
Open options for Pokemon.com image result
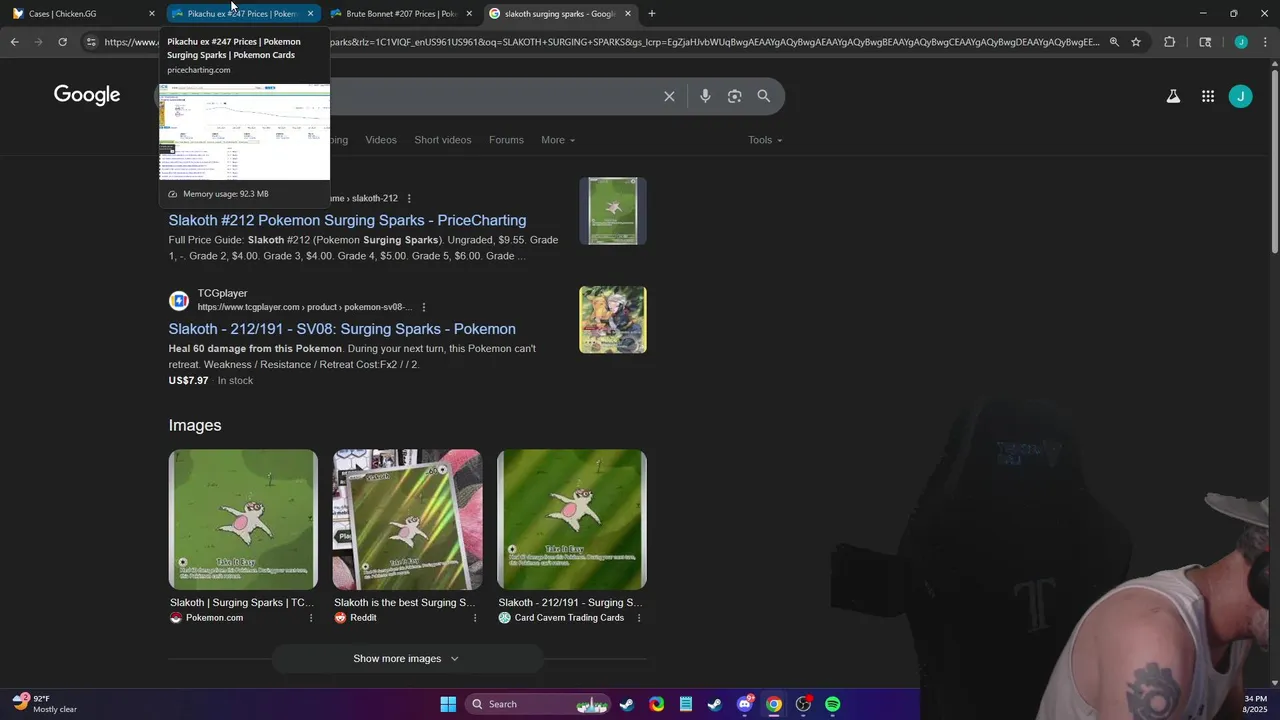pyautogui.click(x=311, y=618)
